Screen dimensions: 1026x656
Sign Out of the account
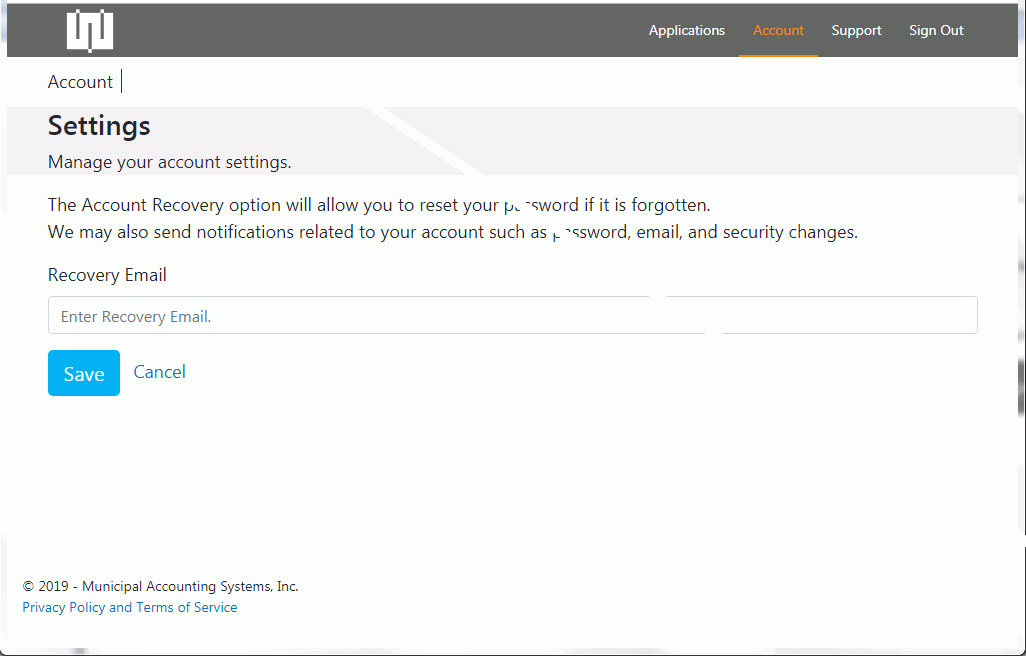(x=936, y=30)
